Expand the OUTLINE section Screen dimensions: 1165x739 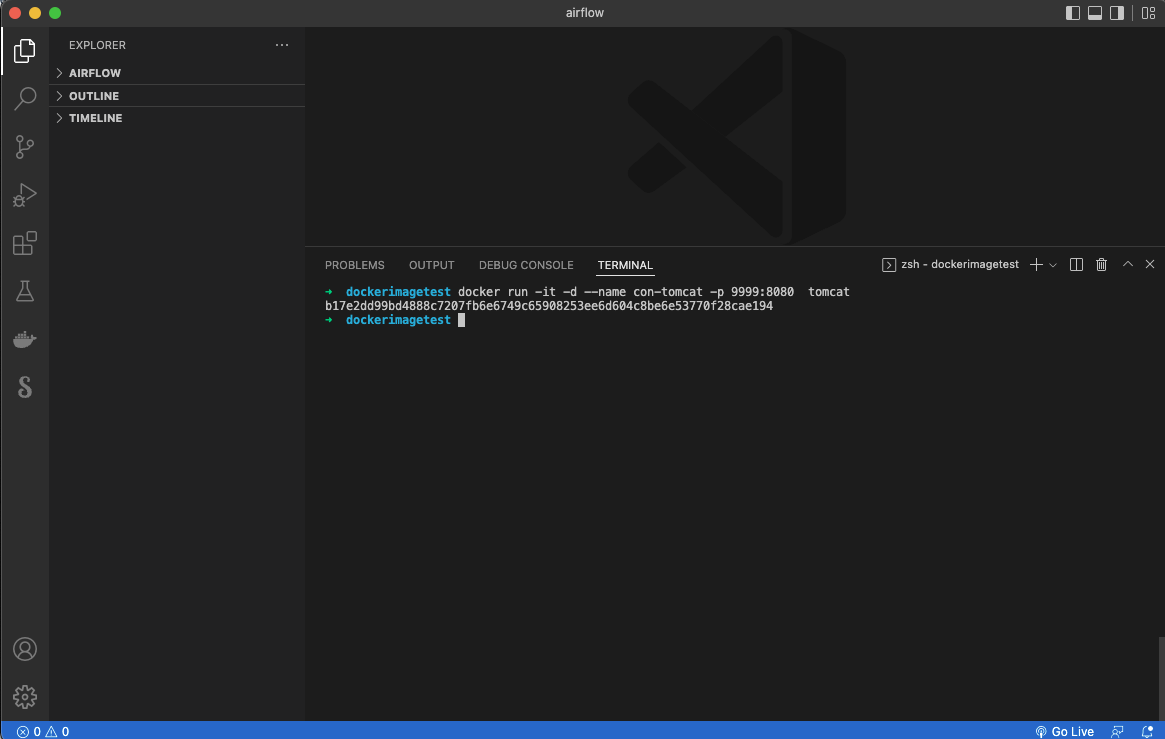177,96
